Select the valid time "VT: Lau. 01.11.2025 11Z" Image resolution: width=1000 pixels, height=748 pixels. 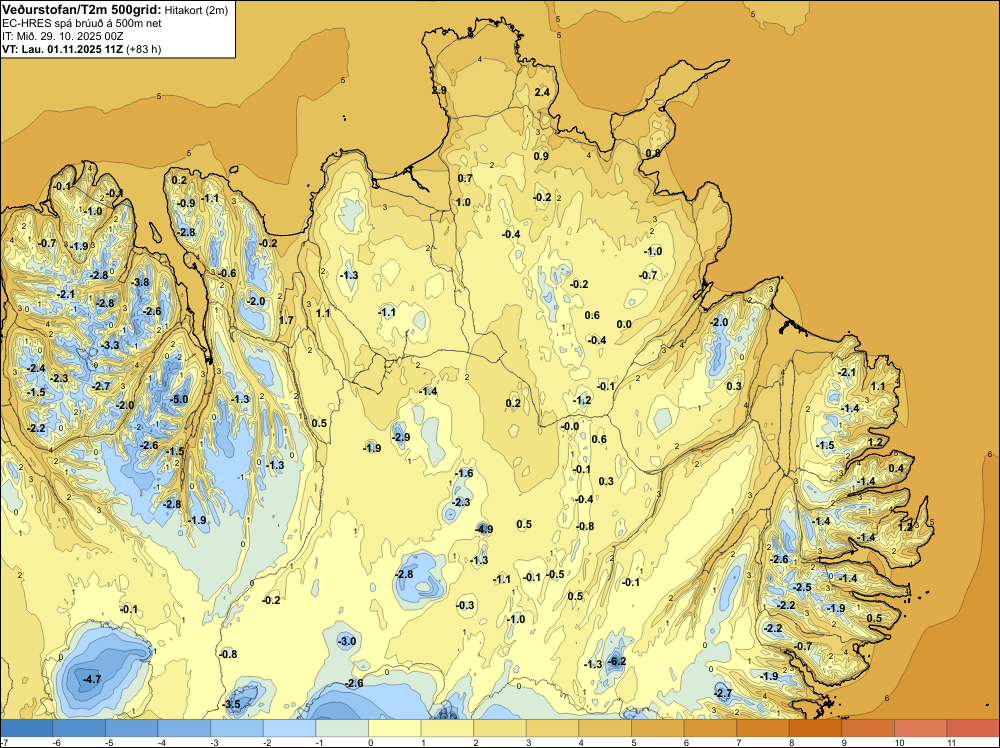[x=63, y=49]
